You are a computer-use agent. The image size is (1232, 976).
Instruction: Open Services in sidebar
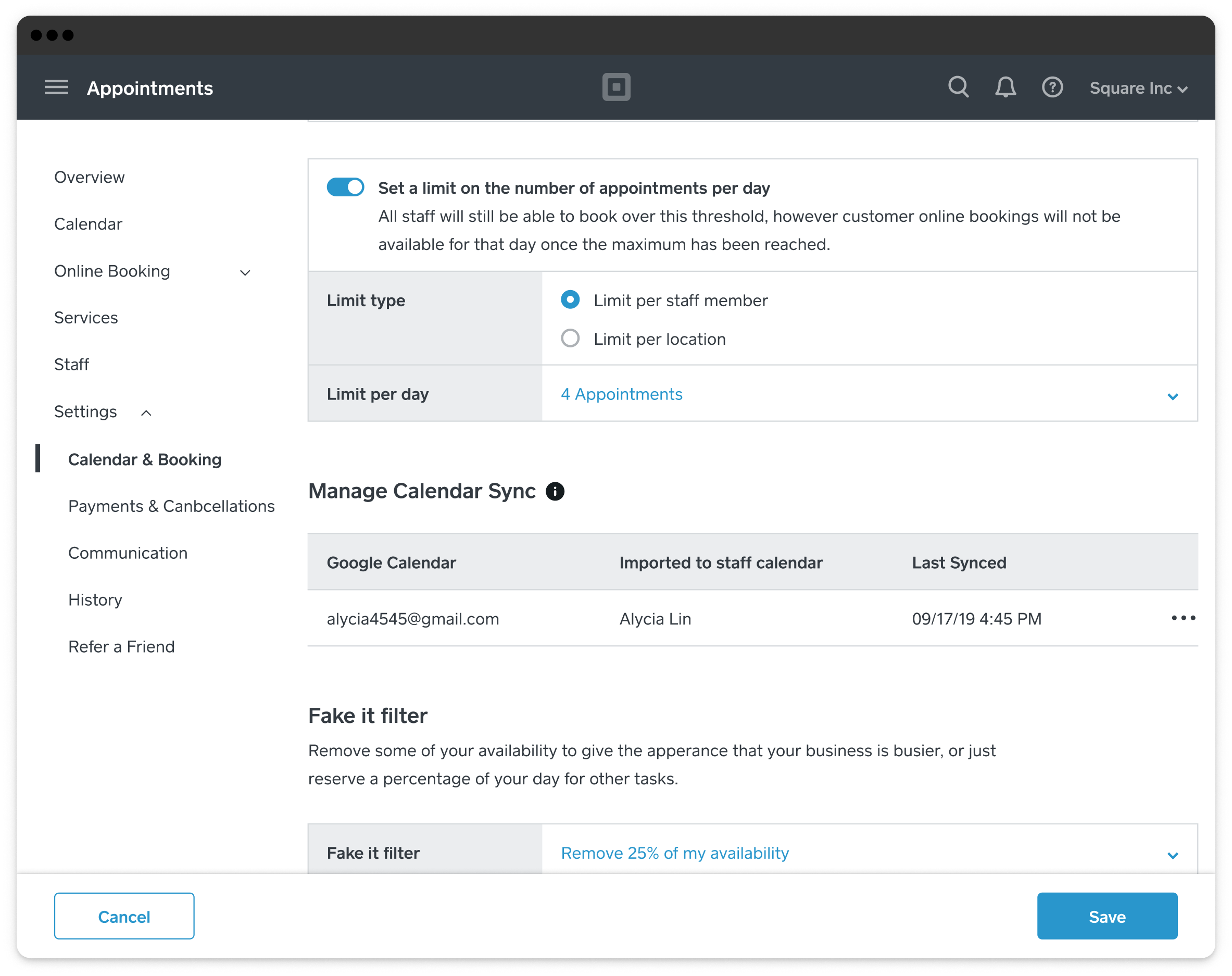86,318
